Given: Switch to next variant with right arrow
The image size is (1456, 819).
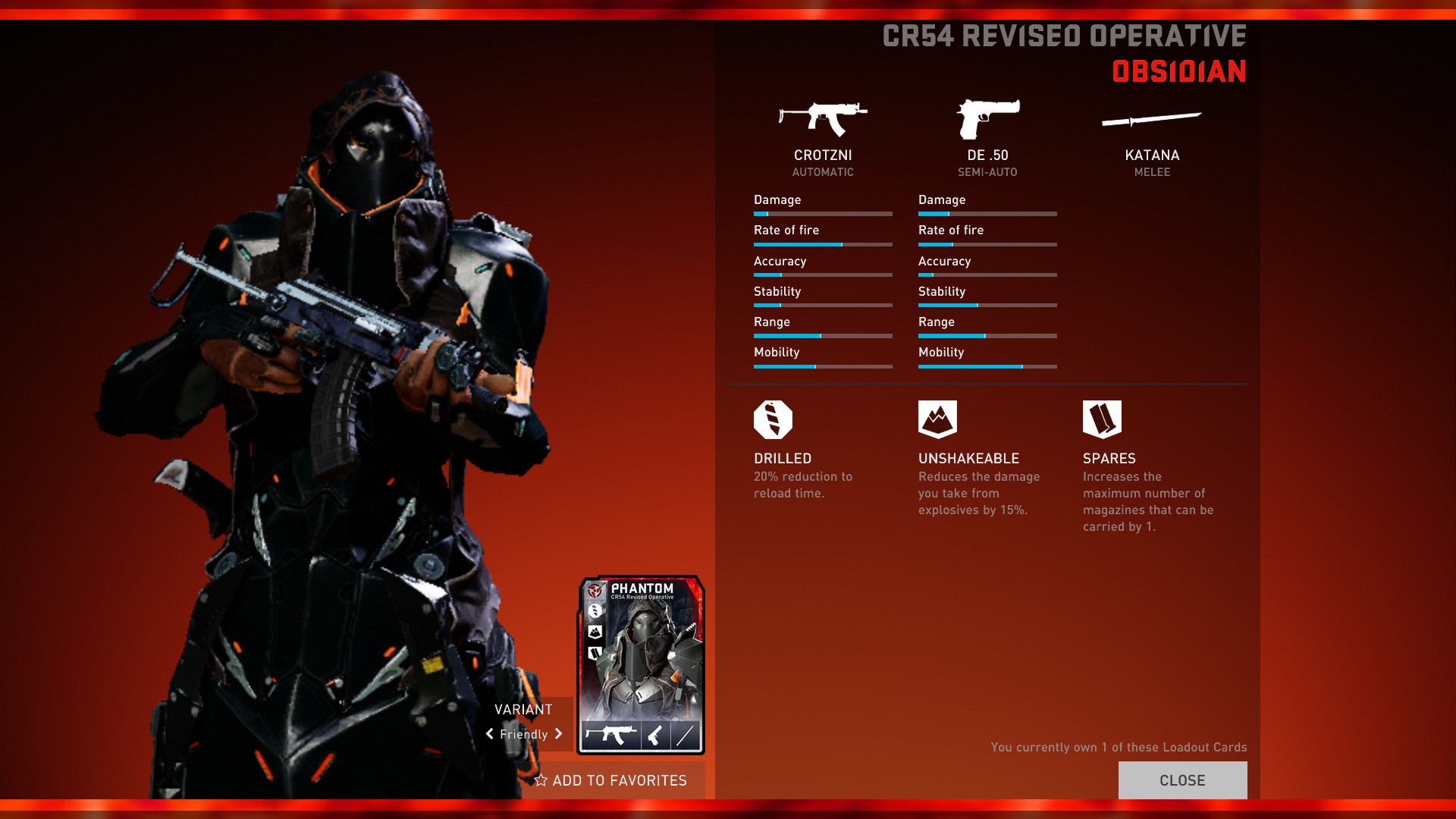Looking at the screenshot, I should [559, 734].
